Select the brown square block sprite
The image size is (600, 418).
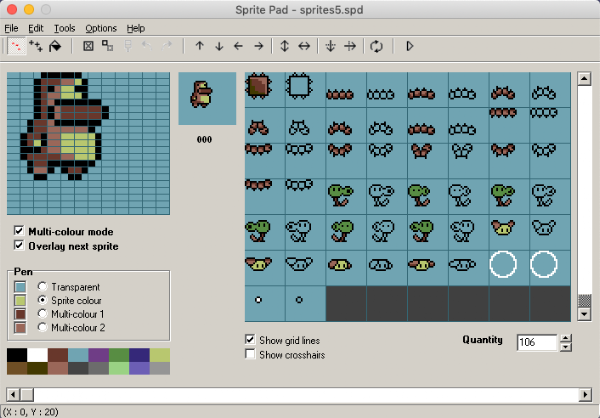pyautogui.click(x=265, y=90)
